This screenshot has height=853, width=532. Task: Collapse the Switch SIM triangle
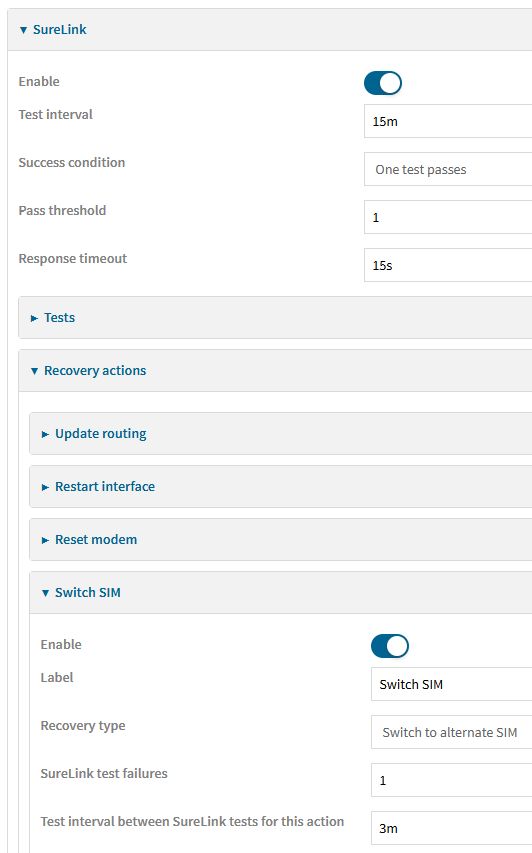[x=45, y=593]
